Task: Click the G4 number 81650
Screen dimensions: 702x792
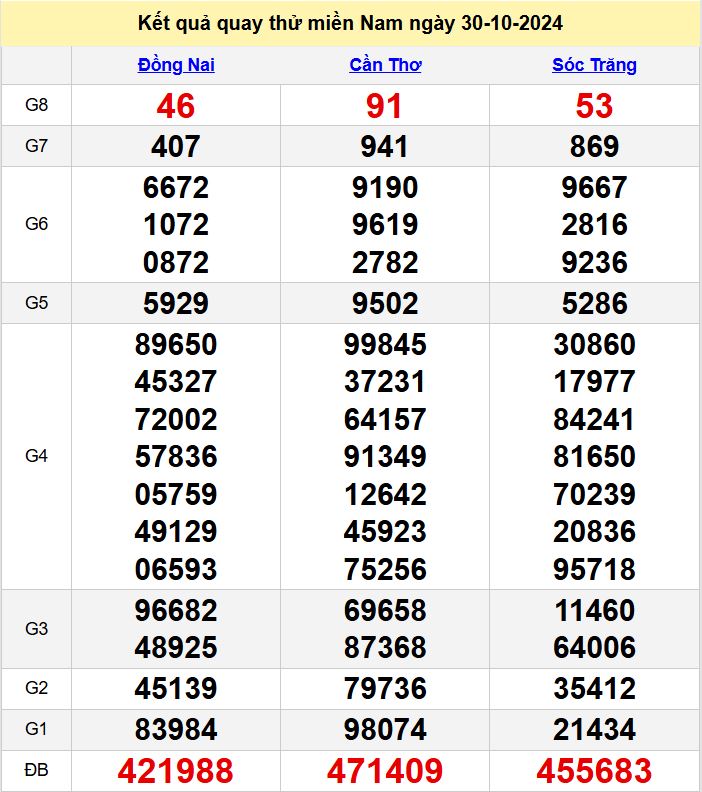Action: 594,457
